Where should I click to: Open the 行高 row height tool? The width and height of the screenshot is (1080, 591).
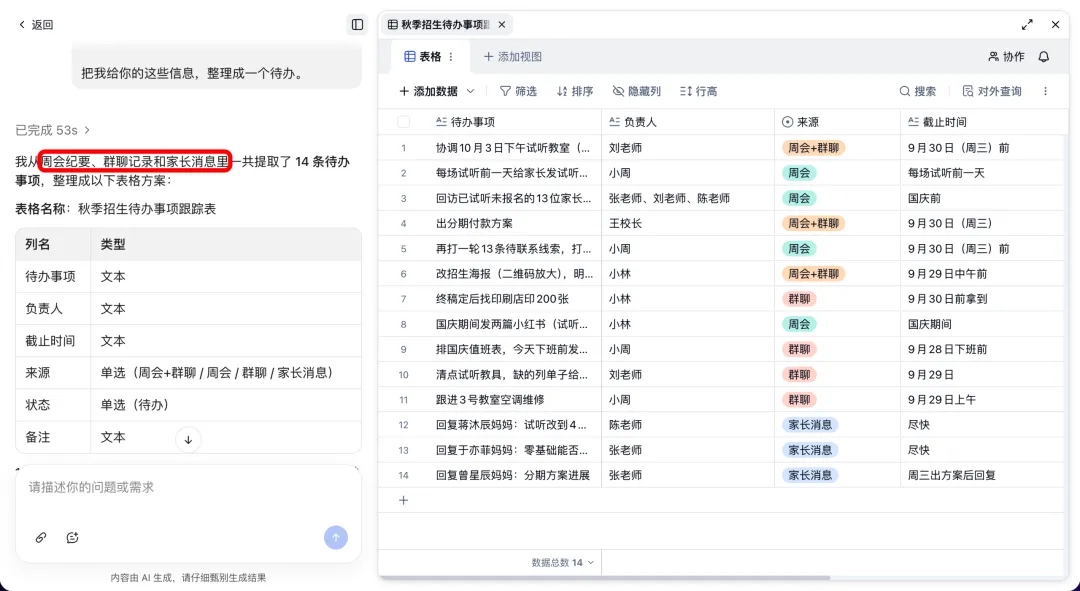698,92
